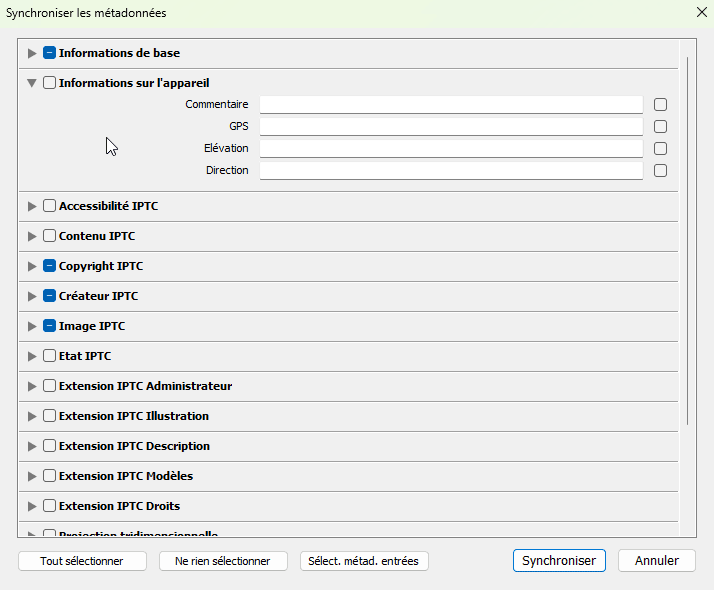Image resolution: width=714 pixels, height=590 pixels.
Task: Enable the Commentaire field checkbox
Action: (x=660, y=105)
